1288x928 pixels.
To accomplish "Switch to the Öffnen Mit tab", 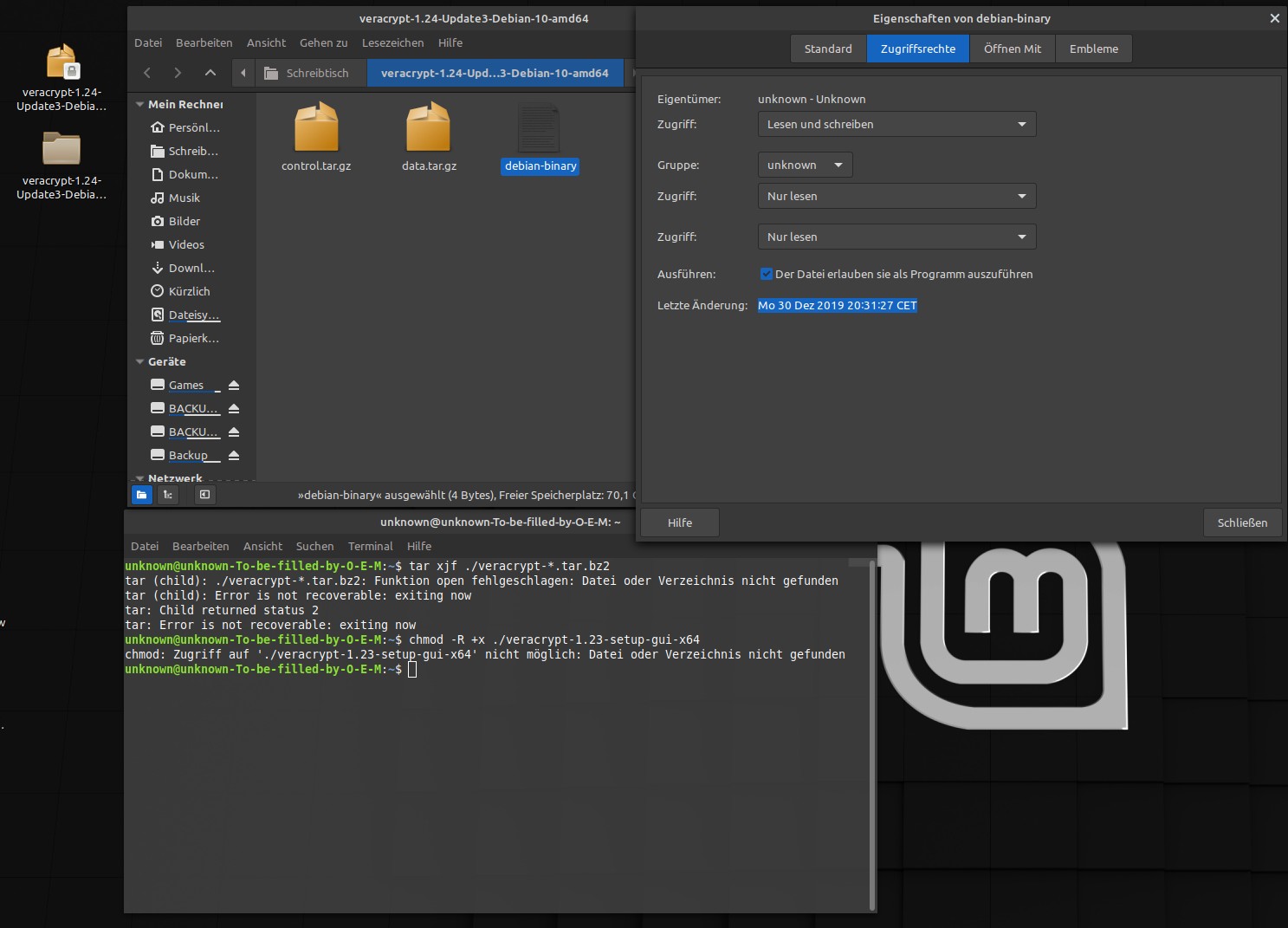I will [x=1013, y=49].
